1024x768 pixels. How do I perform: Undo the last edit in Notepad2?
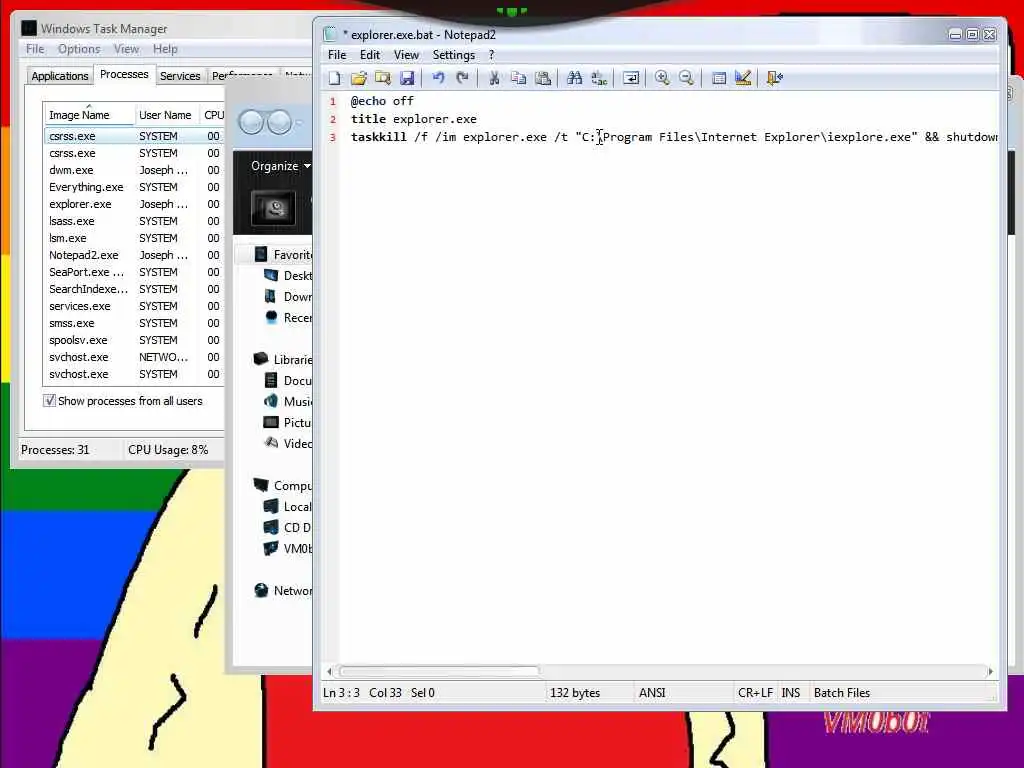[x=438, y=78]
